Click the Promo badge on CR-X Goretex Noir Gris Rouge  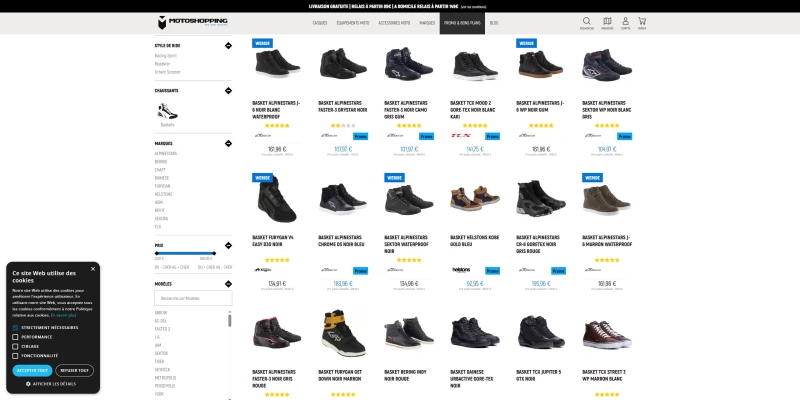(559, 271)
